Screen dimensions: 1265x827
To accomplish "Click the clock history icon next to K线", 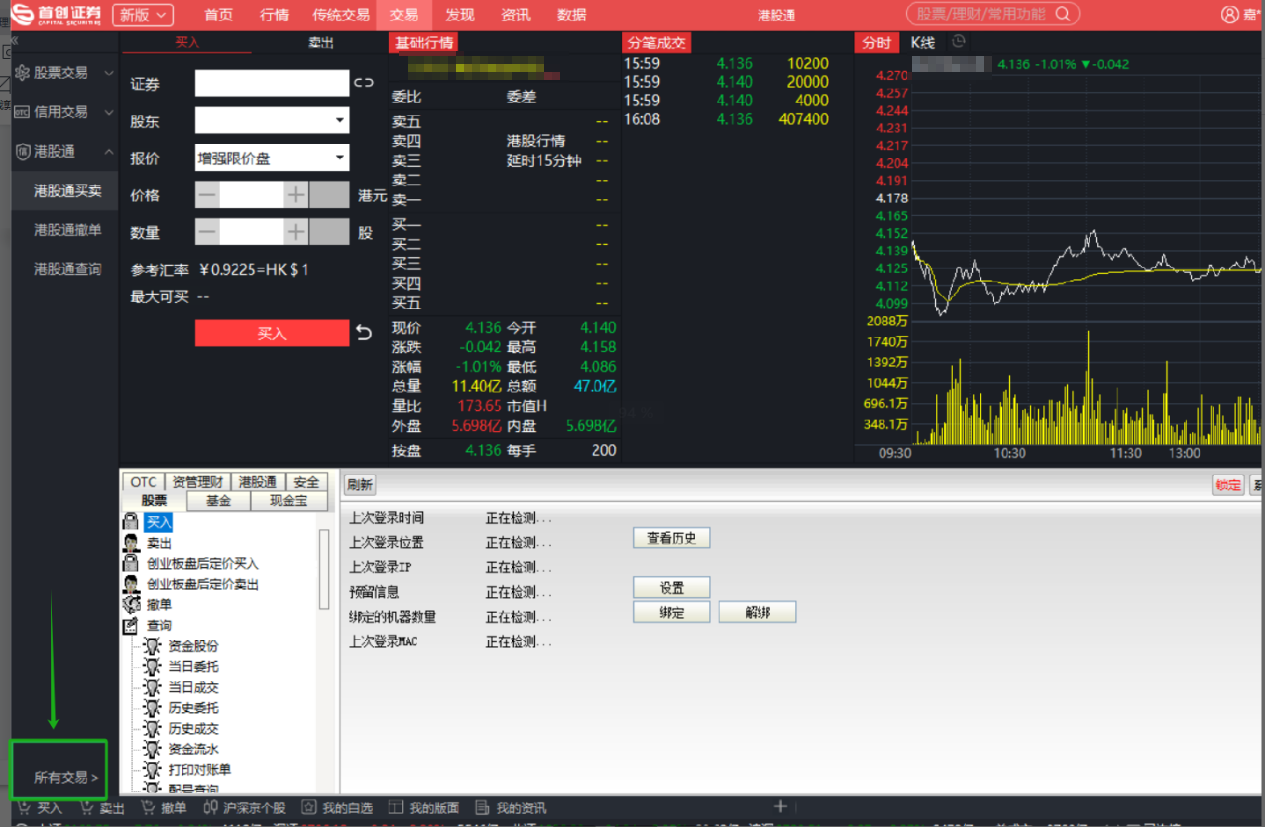I will pos(959,42).
